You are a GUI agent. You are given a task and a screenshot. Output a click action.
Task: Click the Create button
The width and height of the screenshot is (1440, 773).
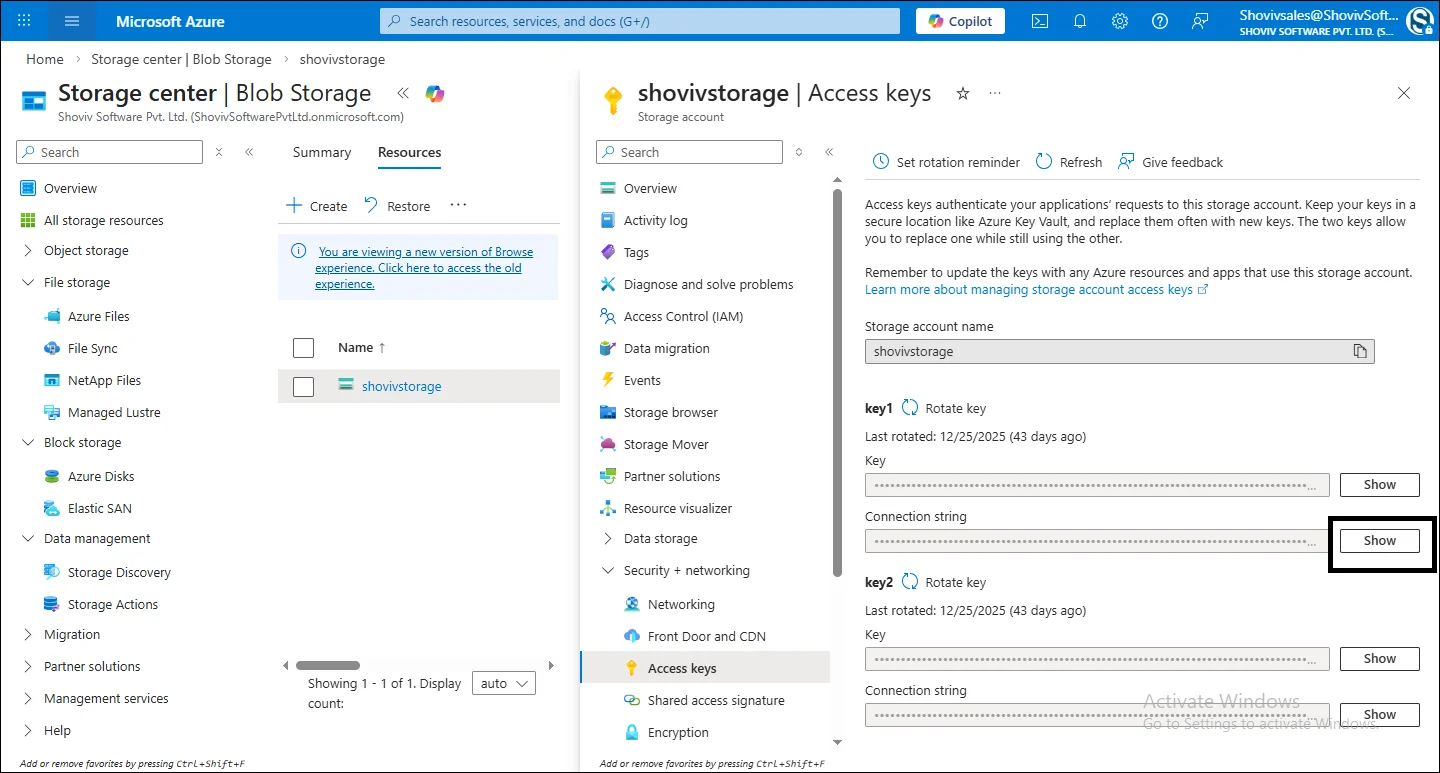pyautogui.click(x=317, y=206)
